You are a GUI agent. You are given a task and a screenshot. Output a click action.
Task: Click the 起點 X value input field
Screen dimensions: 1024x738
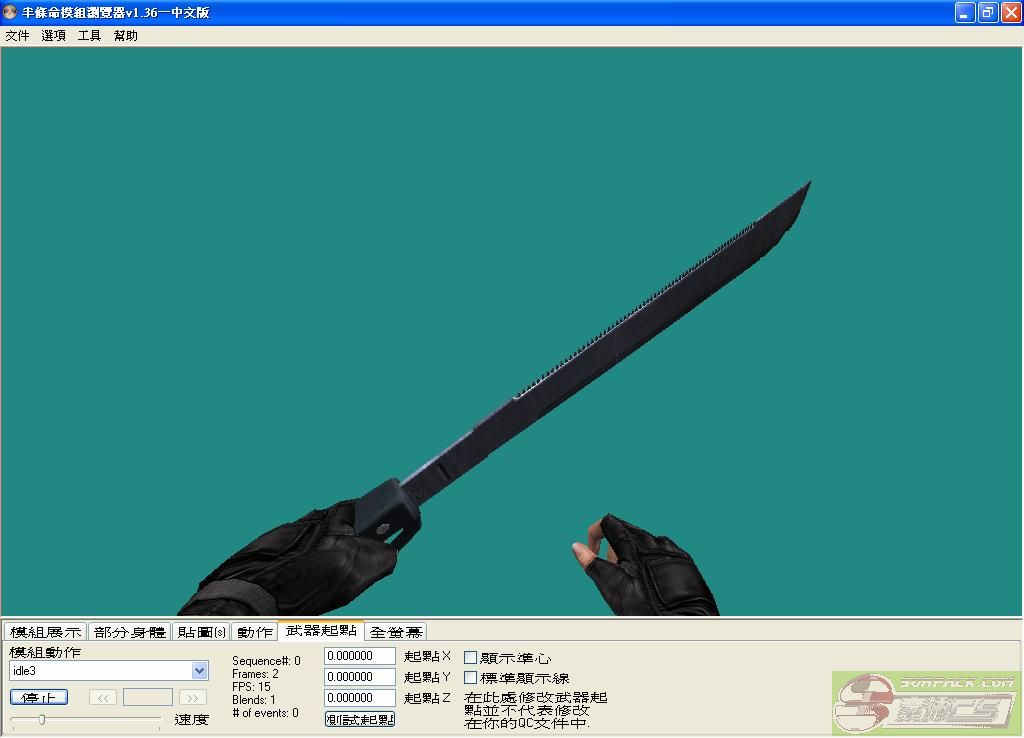(360, 656)
